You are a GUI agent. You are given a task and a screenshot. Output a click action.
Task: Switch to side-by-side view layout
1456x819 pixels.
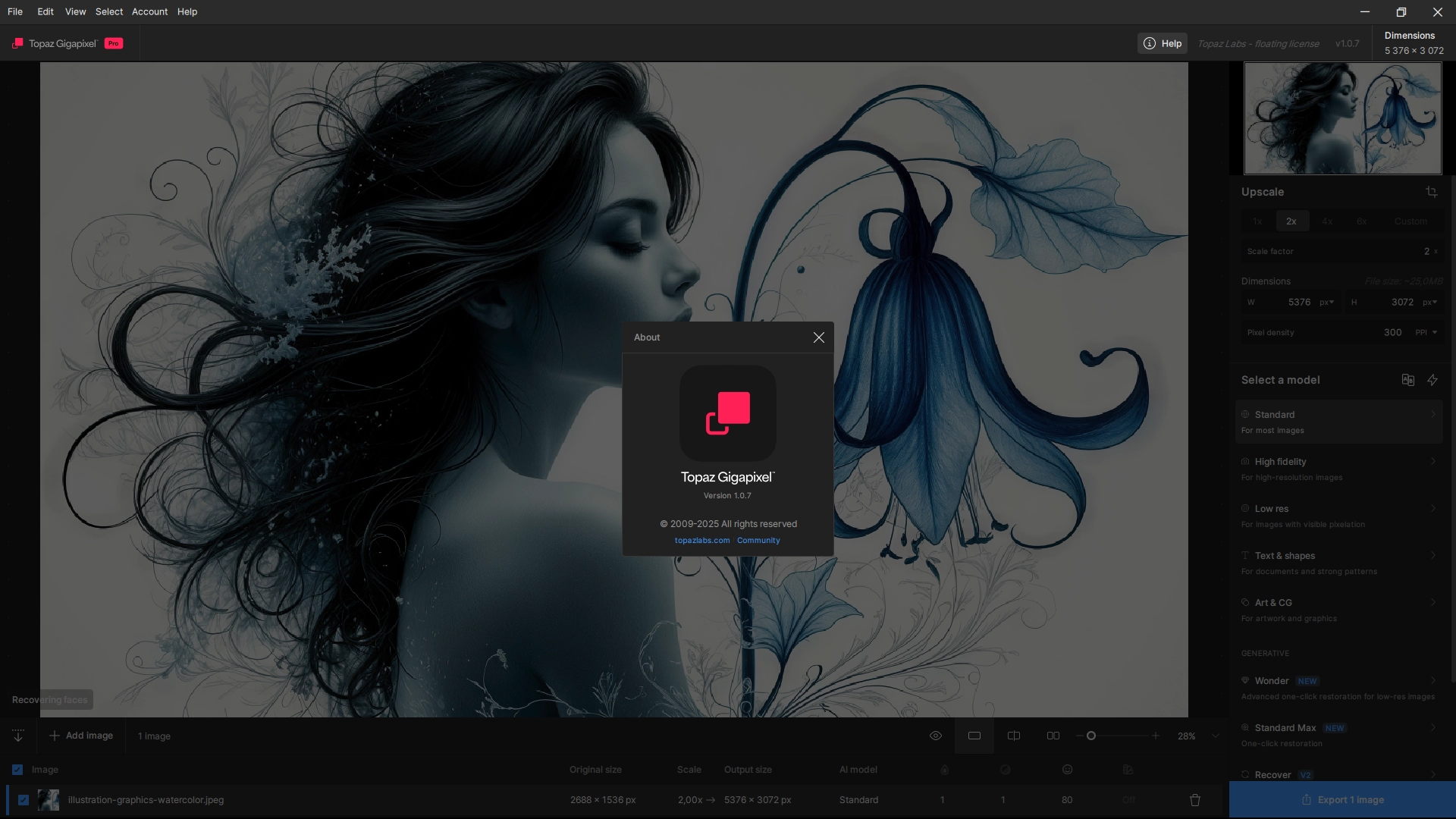pyautogui.click(x=1053, y=736)
